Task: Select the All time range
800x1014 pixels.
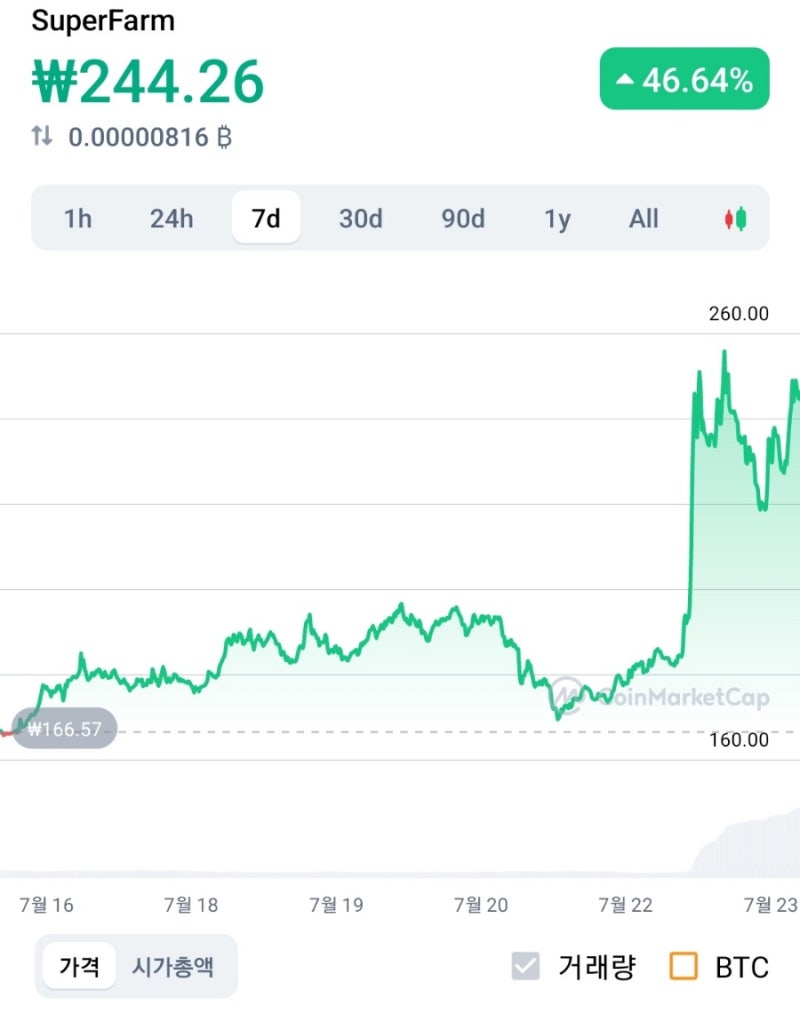Action: (644, 219)
